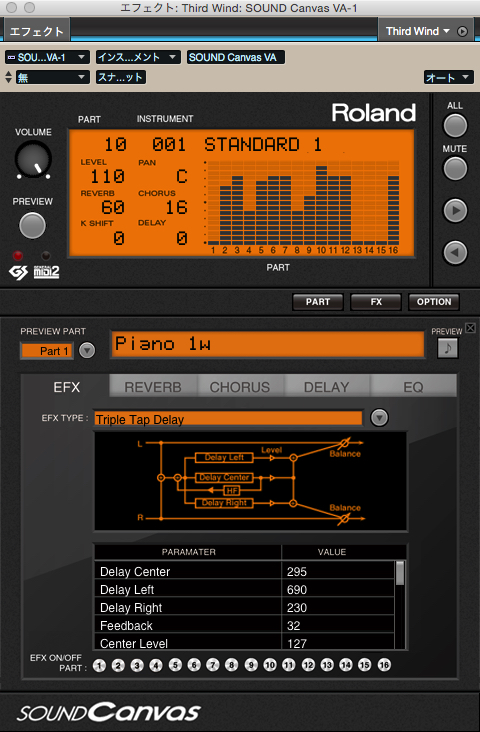Toggle EFX for part 11

[x=289, y=665]
